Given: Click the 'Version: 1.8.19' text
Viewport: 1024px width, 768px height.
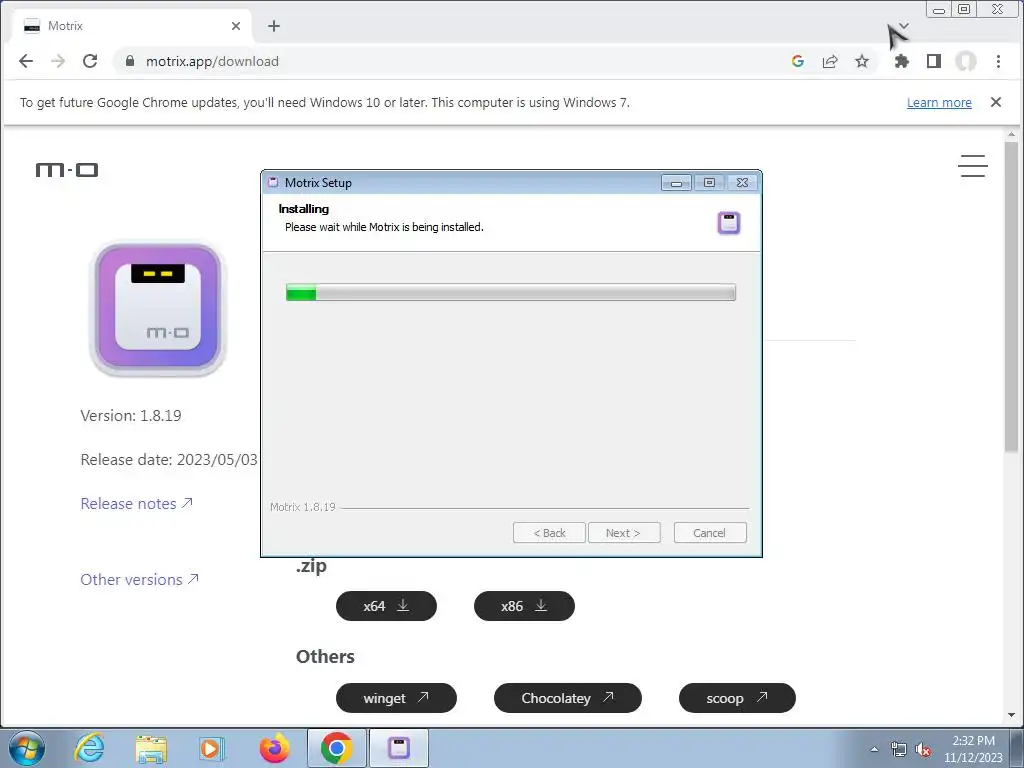Looking at the screenshot, I should click(x=131, y=416).
